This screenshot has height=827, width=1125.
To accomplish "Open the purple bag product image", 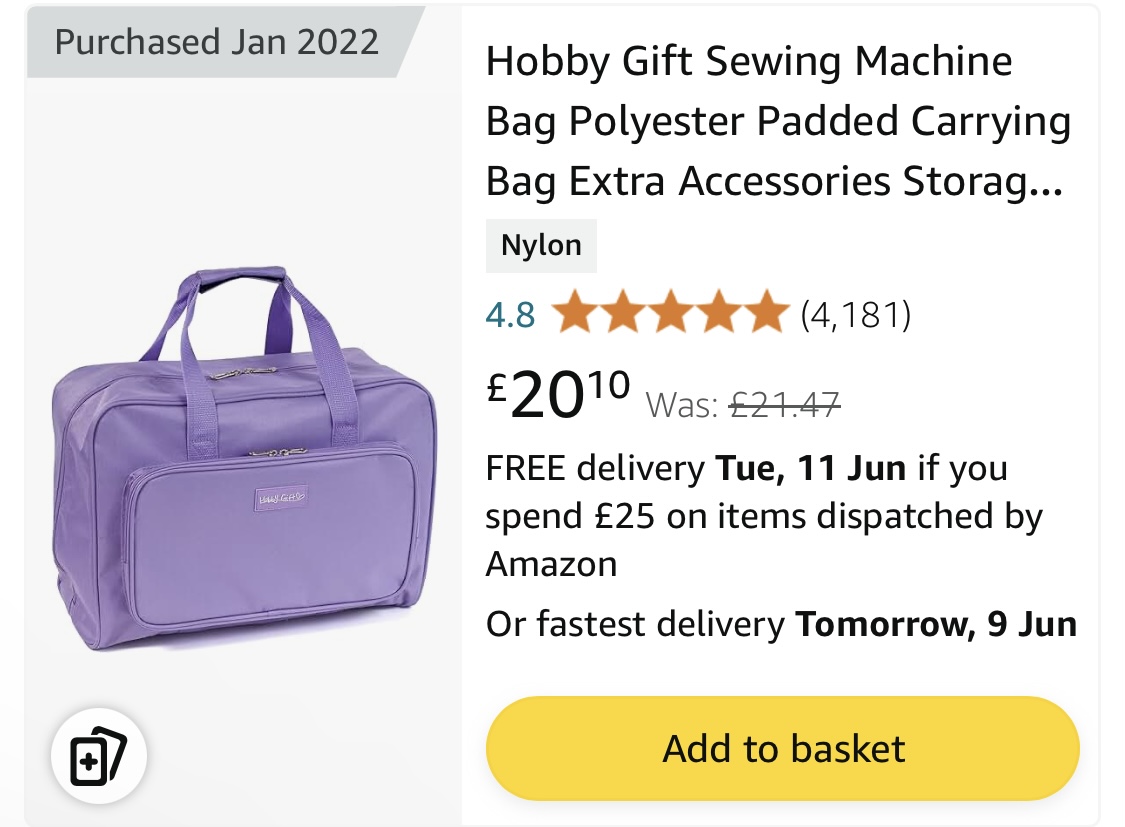I will point(244,459).
